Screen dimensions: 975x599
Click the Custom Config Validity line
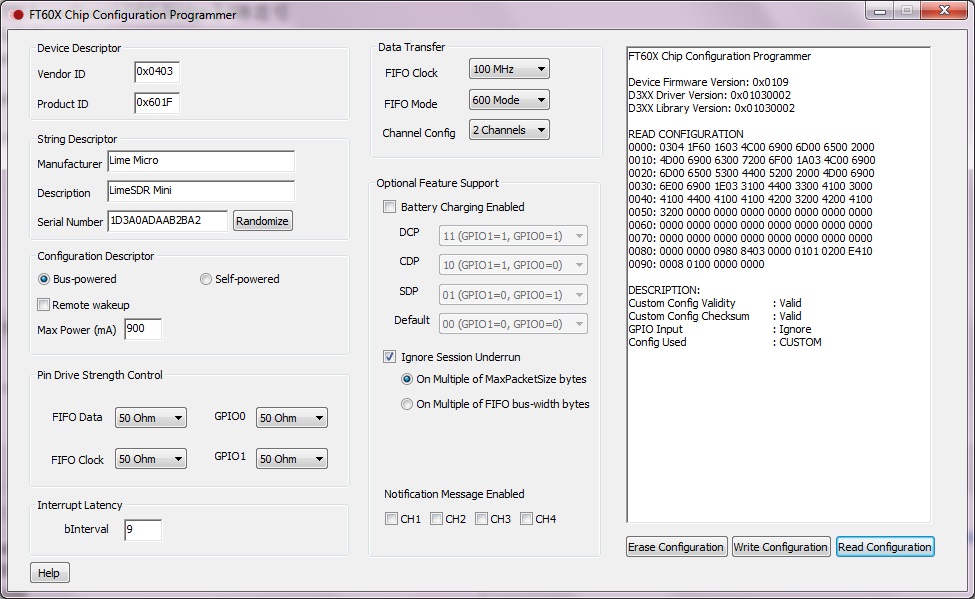(715, 304)
